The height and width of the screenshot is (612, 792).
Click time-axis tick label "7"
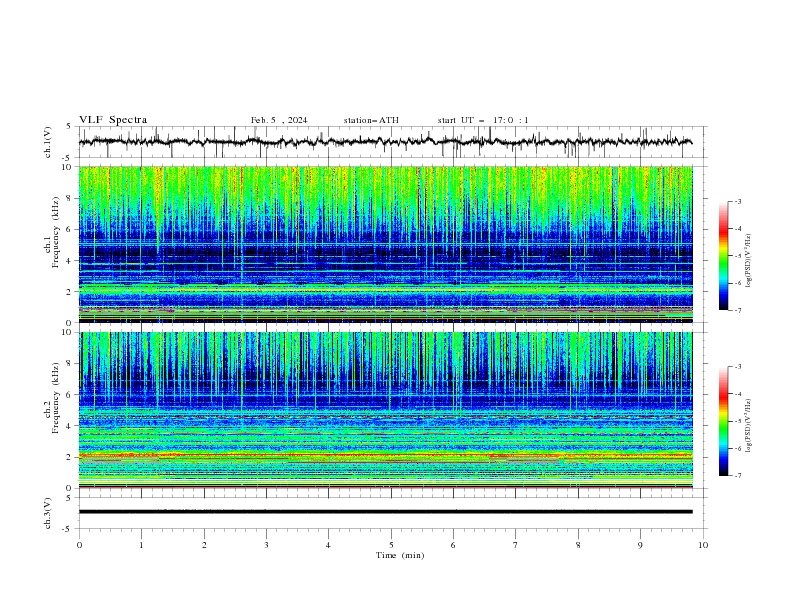pos(516,545)
